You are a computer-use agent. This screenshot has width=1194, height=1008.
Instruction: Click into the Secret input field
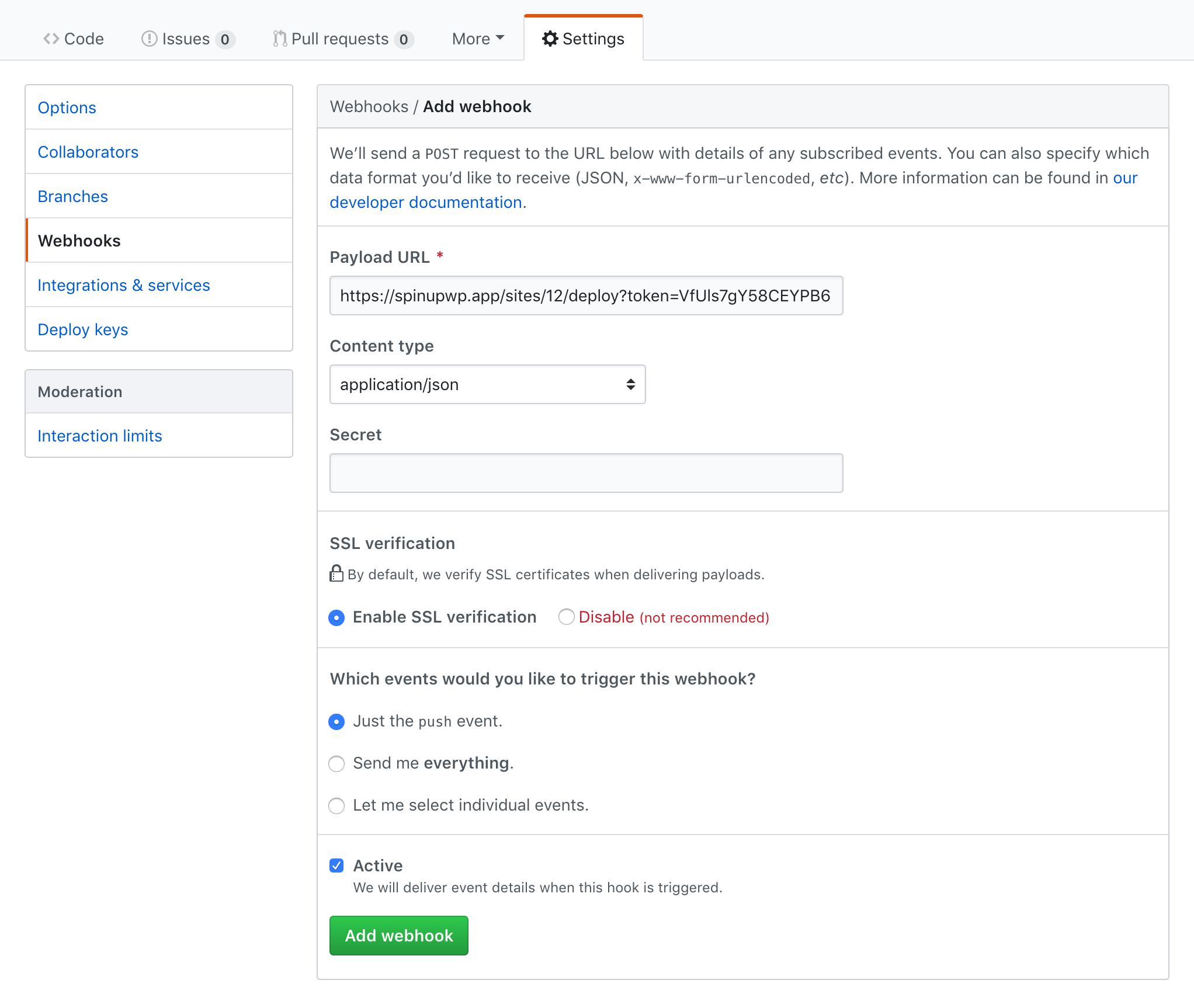click(x=586, y=473)
